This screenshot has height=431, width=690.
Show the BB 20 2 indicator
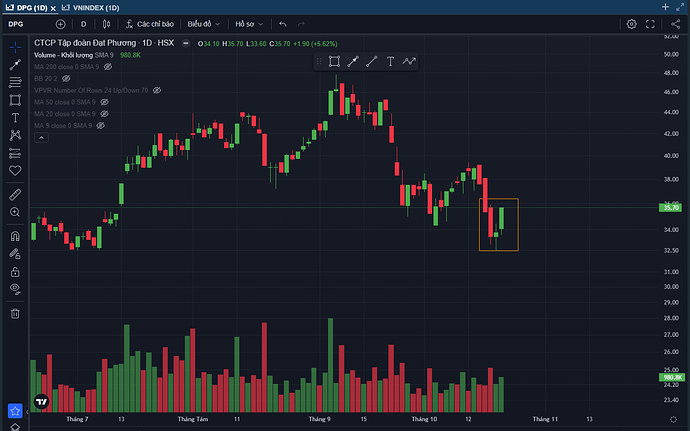pos(67,78)
